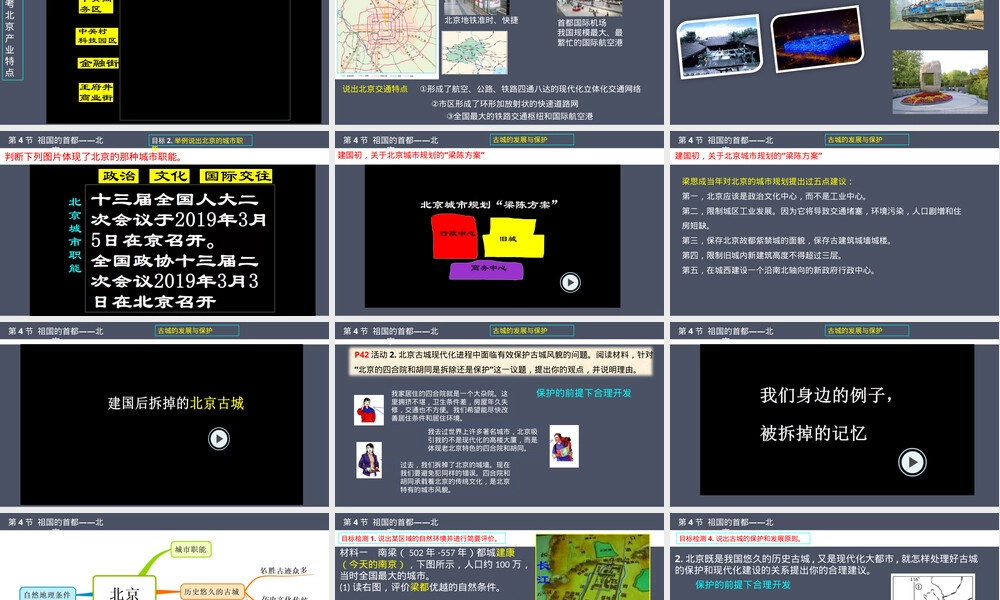Click the 古城的发展与保护 tag on the P42 活动 slide
The height and width of the screenshot is (600, 1000).
532,331
